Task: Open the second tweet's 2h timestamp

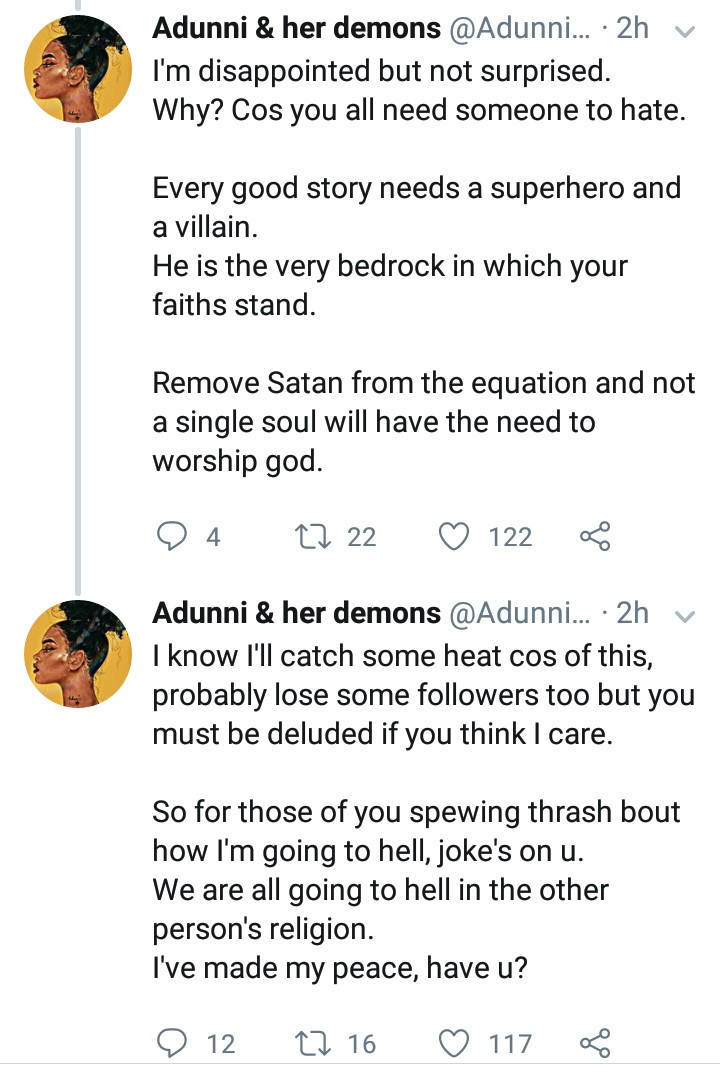Action: 632,612
